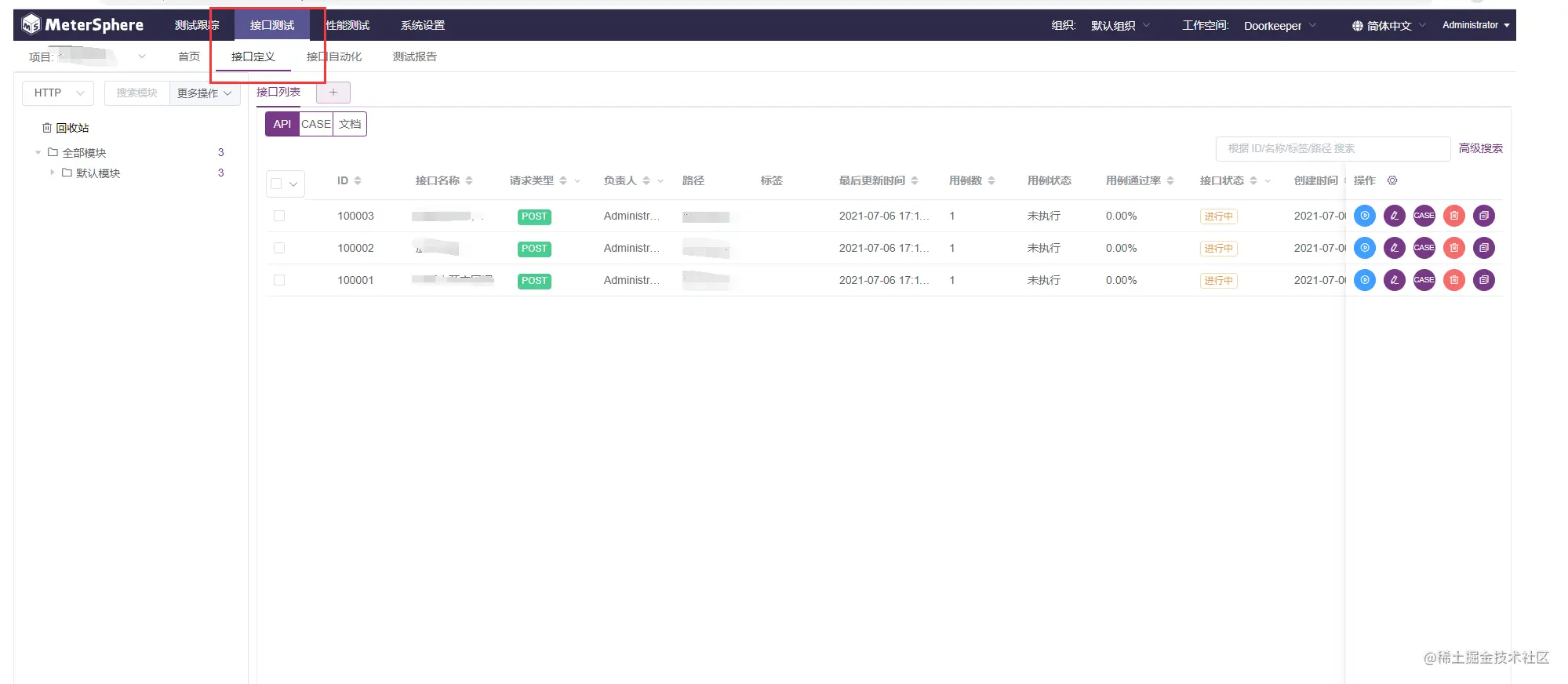Click ID cell 100001
The image size is (1568, 684).
coord(355,280)
